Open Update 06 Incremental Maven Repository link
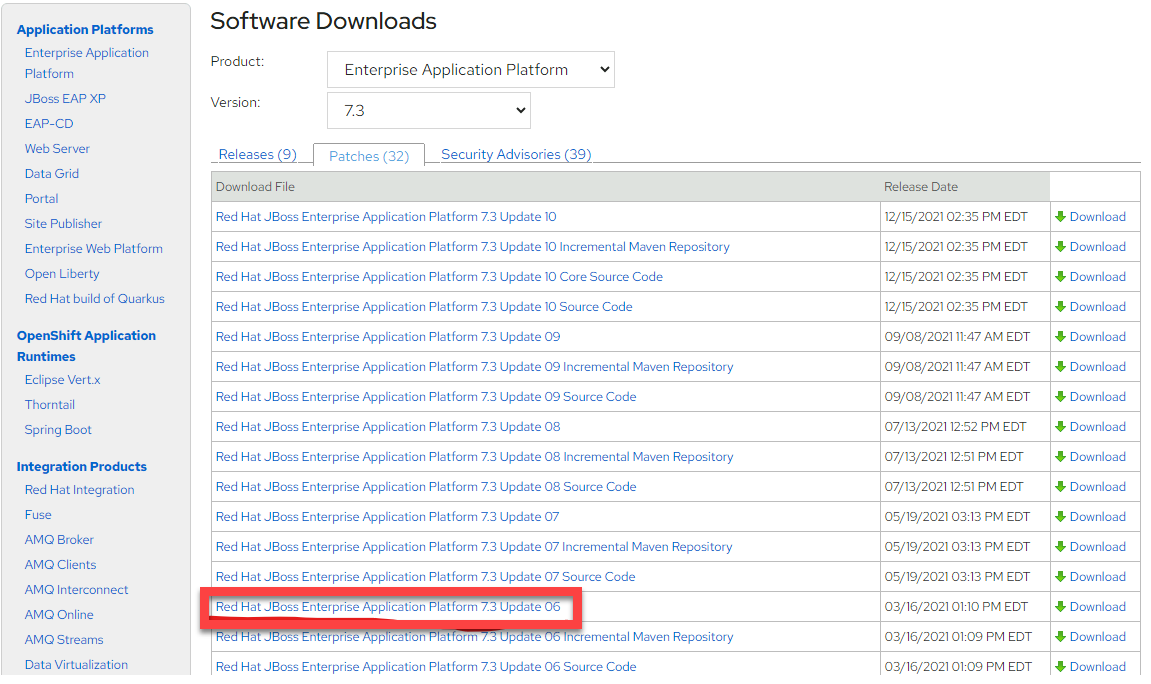1151x684 pixels. pos(474,637)
